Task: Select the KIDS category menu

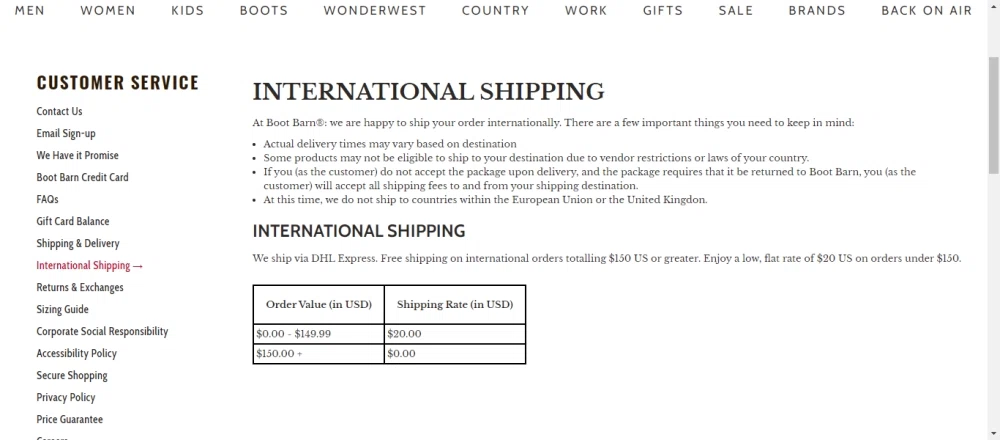Action: [x=187, y=11]
